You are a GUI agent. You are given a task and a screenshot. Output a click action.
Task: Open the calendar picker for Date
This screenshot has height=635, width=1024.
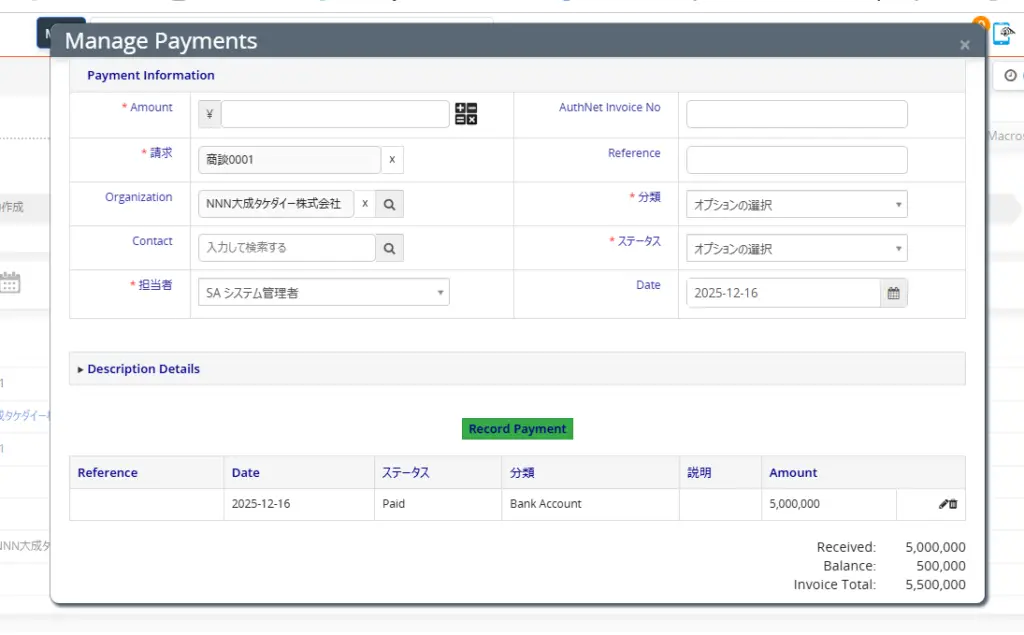coord(893,293)
